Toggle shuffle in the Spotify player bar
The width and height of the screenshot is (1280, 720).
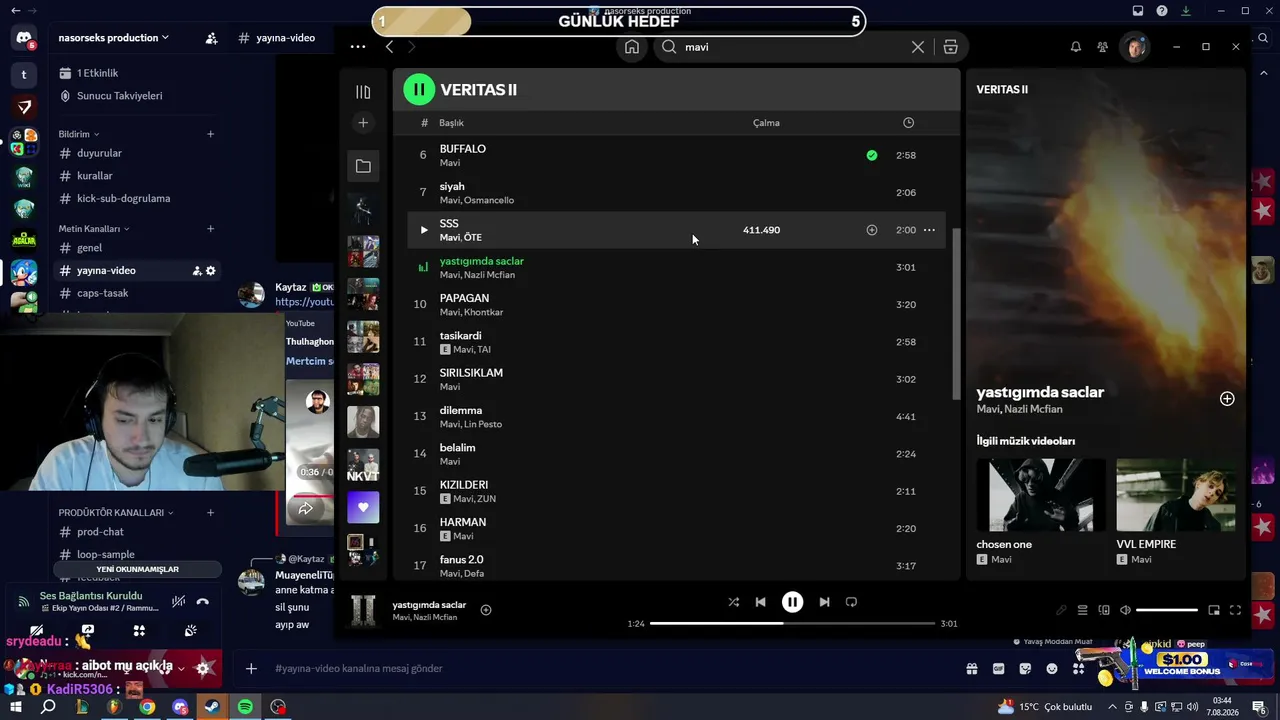(734, 602)
